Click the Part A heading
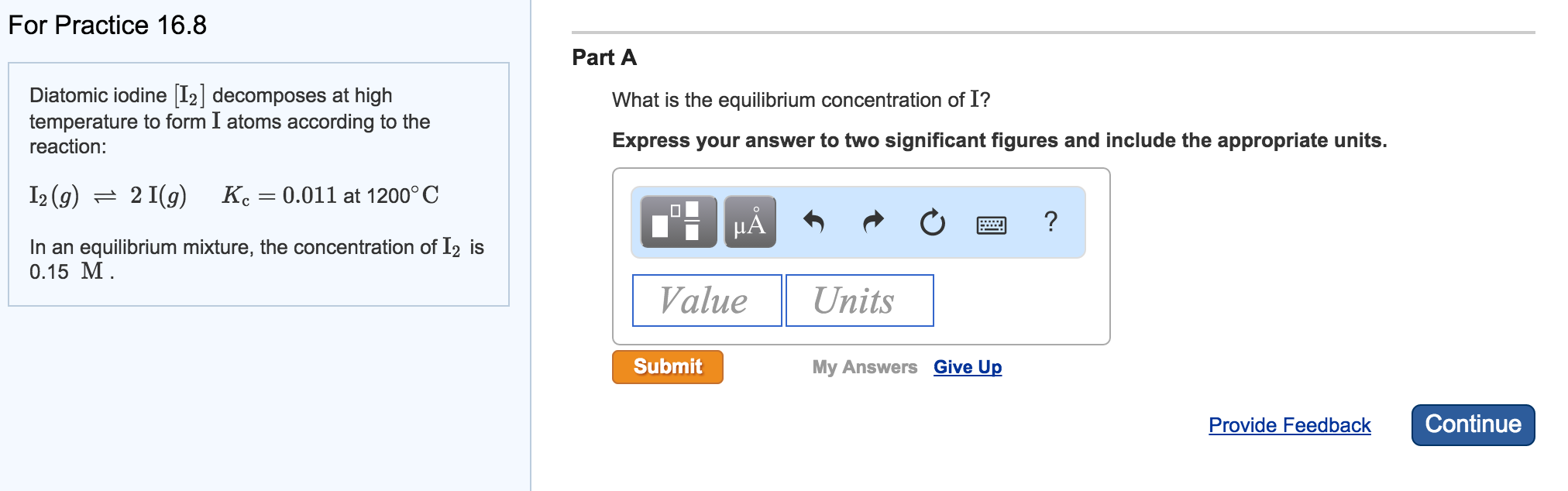Screen dimensions: 1568x491 coord(604,57)
